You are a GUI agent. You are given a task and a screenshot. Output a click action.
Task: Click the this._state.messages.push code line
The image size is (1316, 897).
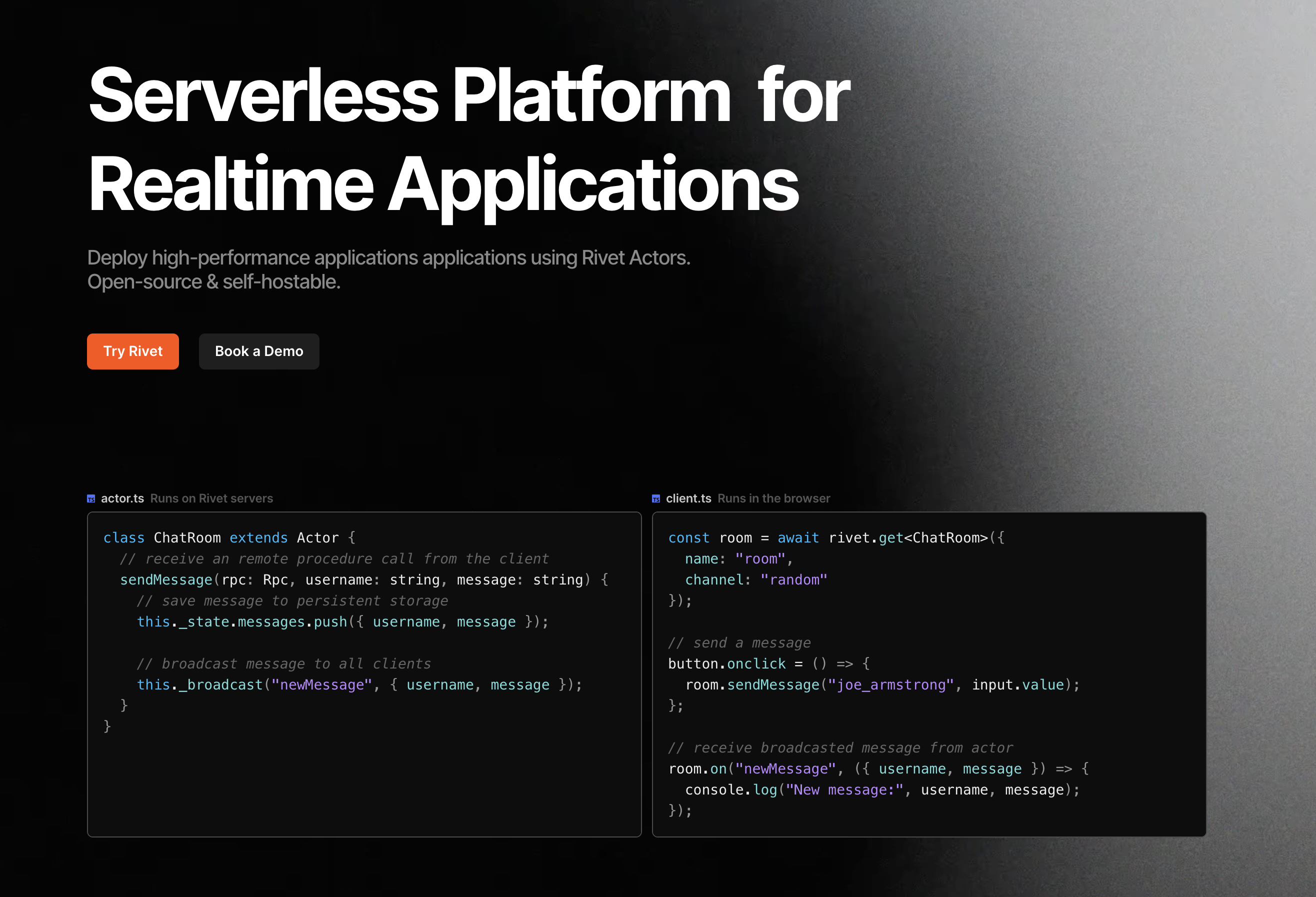(342, 622)
